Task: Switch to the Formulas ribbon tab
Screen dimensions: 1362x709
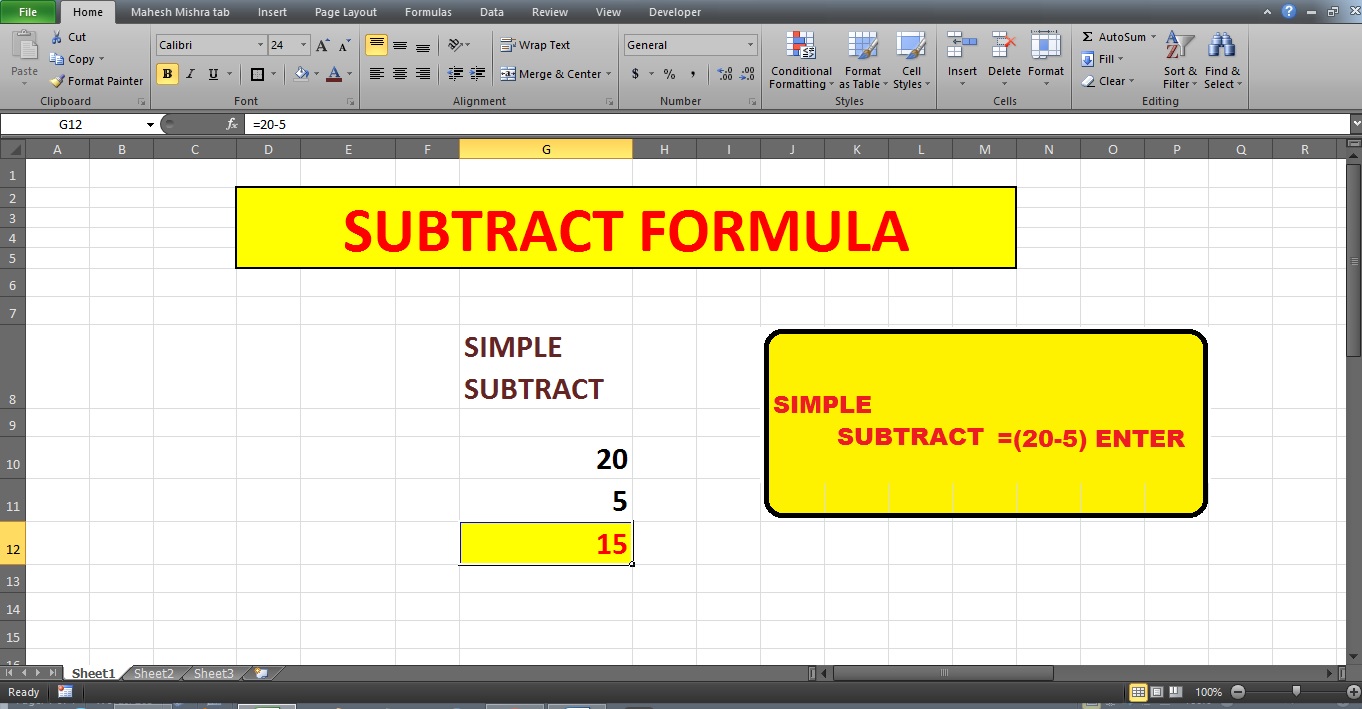Action: [x=428, y=12]
